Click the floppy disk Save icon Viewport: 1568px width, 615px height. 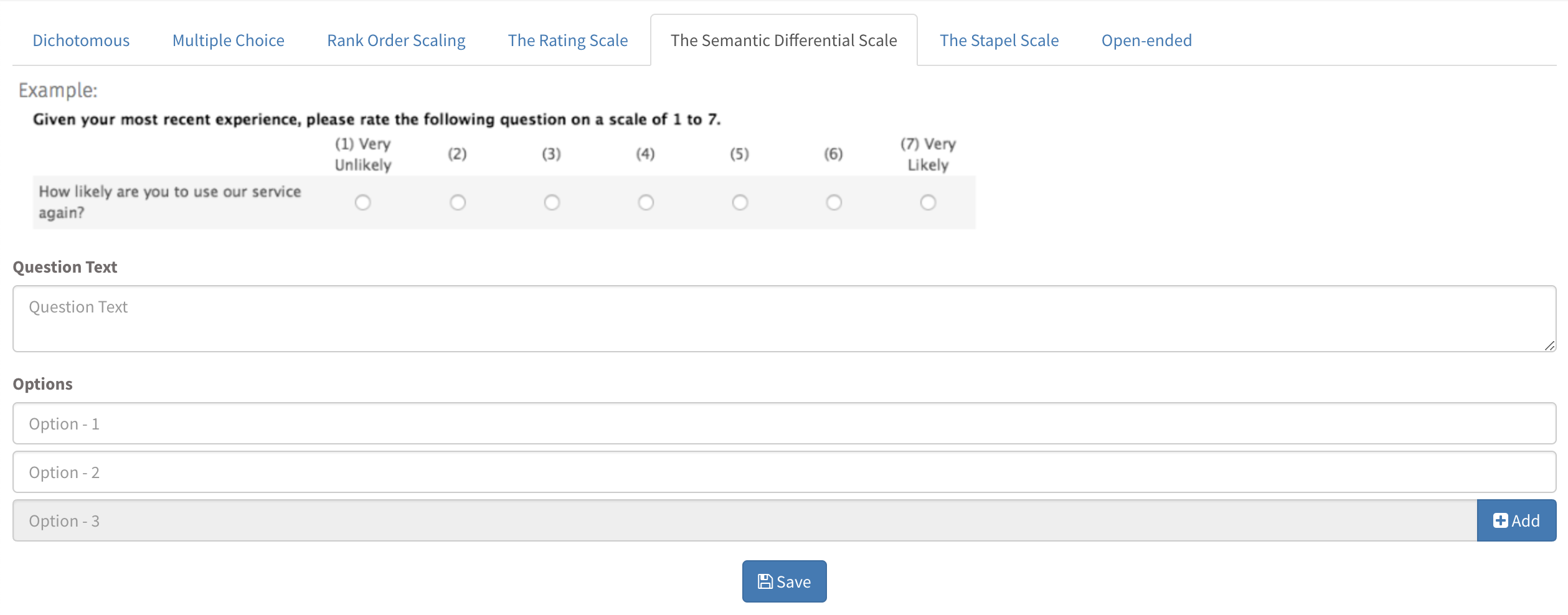(x=765, y=581)
